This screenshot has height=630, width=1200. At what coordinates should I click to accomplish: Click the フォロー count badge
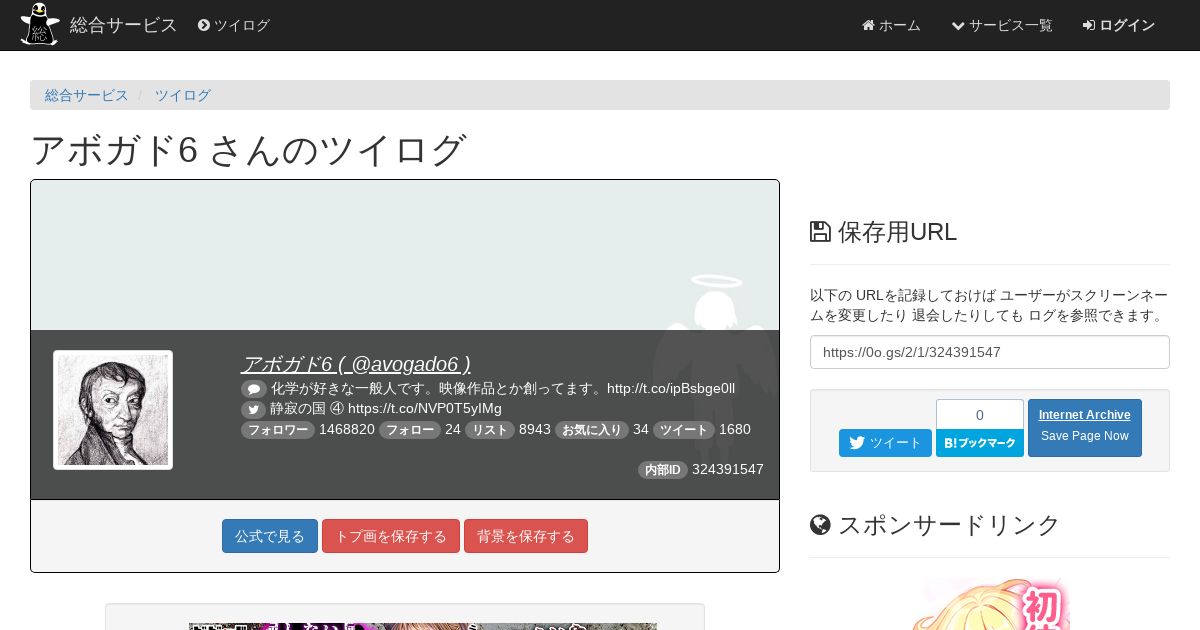(x=410, y=430)
